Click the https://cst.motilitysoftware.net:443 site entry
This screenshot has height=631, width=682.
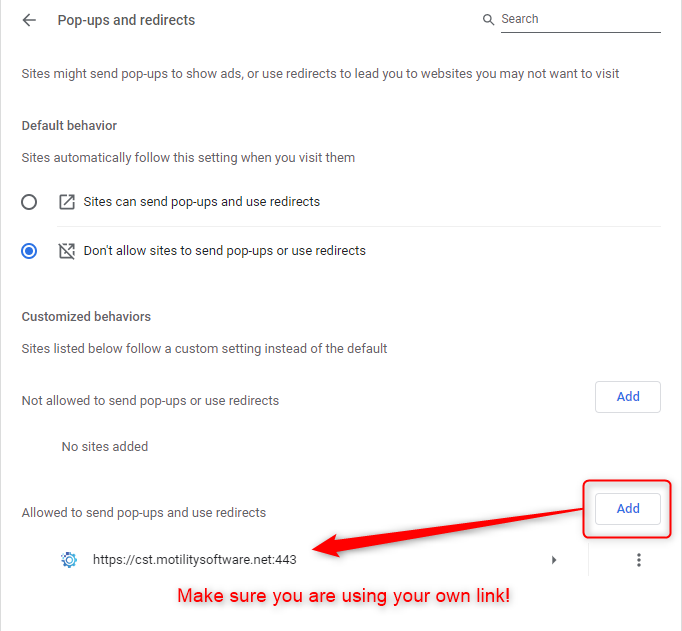click(195, 560)
